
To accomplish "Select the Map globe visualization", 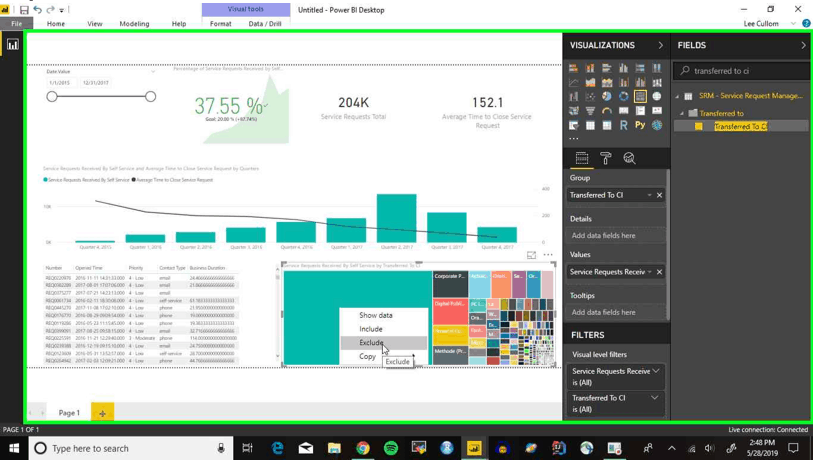I will (657, 96).
